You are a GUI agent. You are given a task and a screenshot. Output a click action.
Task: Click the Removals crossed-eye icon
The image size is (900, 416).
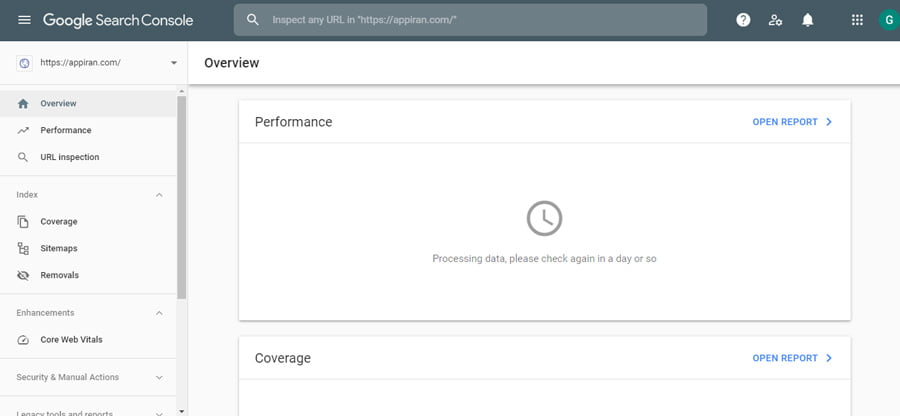coord(23,275)
